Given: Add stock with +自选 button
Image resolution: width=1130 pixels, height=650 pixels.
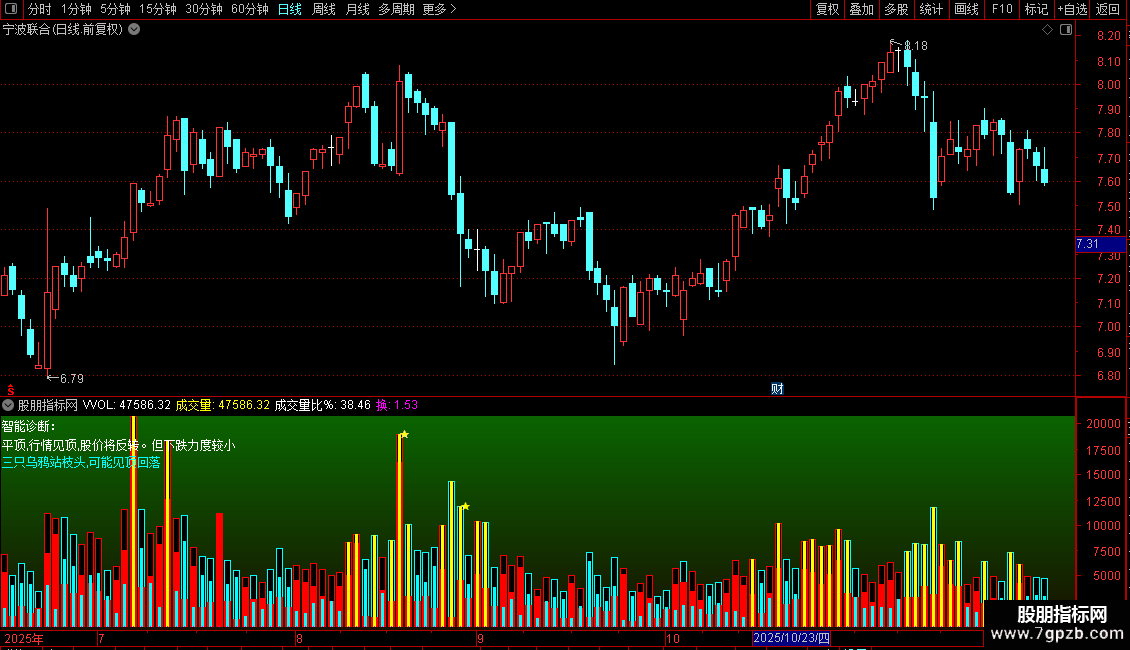Looking at the screenshot, I should (1072, 9).
